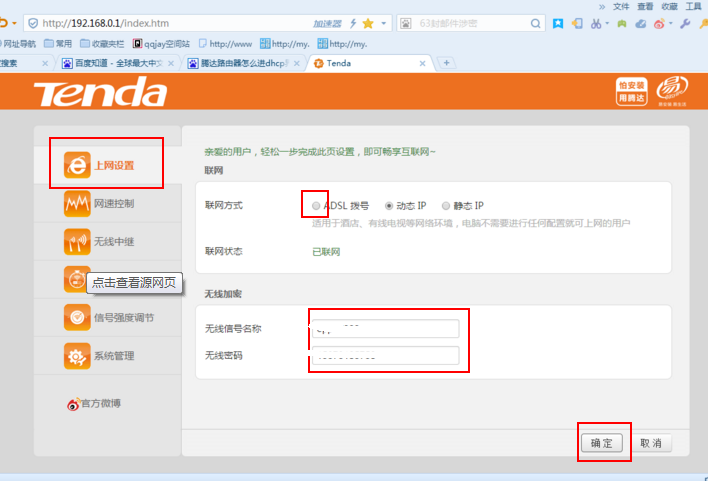Select the 动态 IP radio button

pyautogui.click(x=389, y=206)
